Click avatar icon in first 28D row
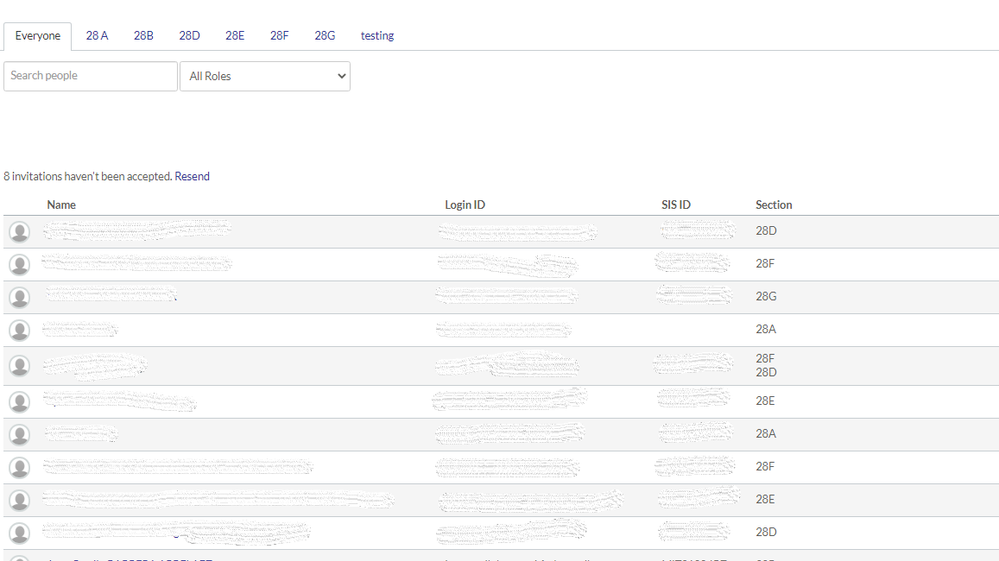 click(x=19, y=232)
